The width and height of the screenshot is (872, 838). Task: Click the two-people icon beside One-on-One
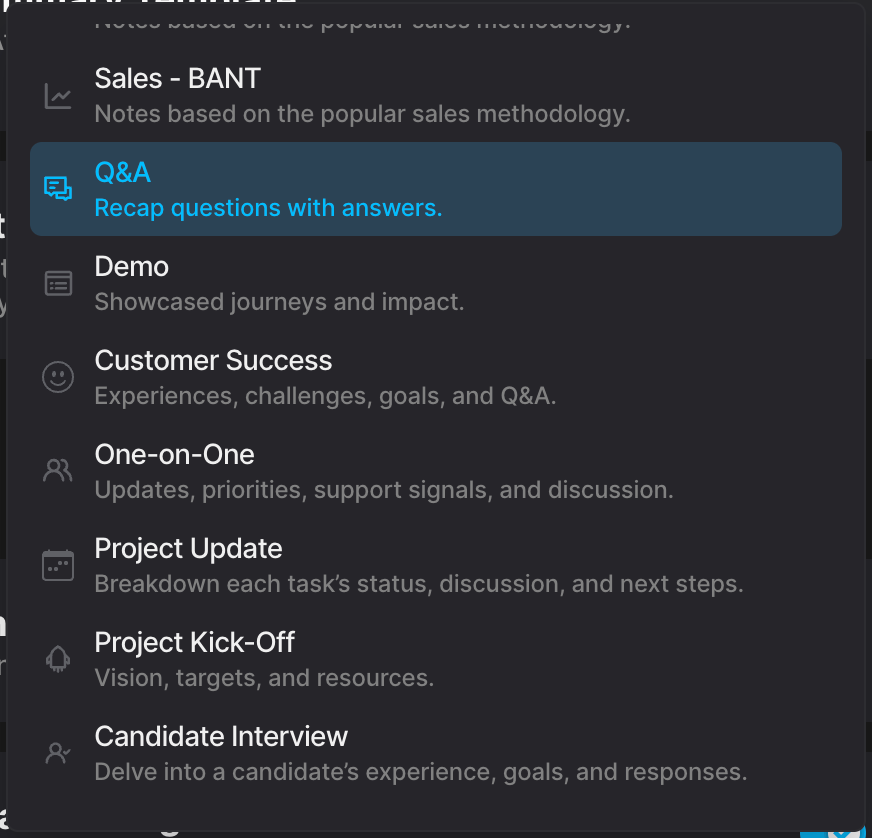[58, 471]
